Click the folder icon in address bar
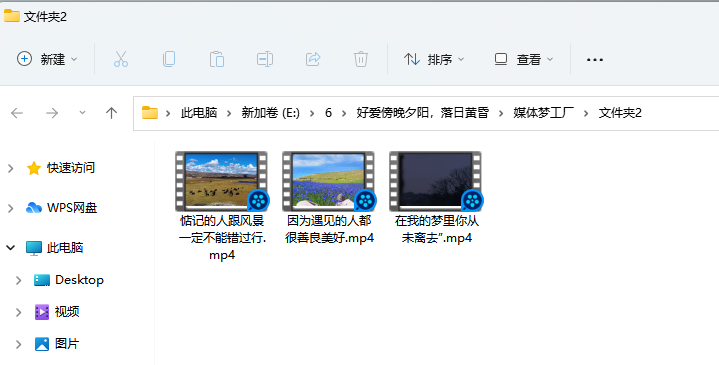 pyautogui.click(x=150, y=113)
